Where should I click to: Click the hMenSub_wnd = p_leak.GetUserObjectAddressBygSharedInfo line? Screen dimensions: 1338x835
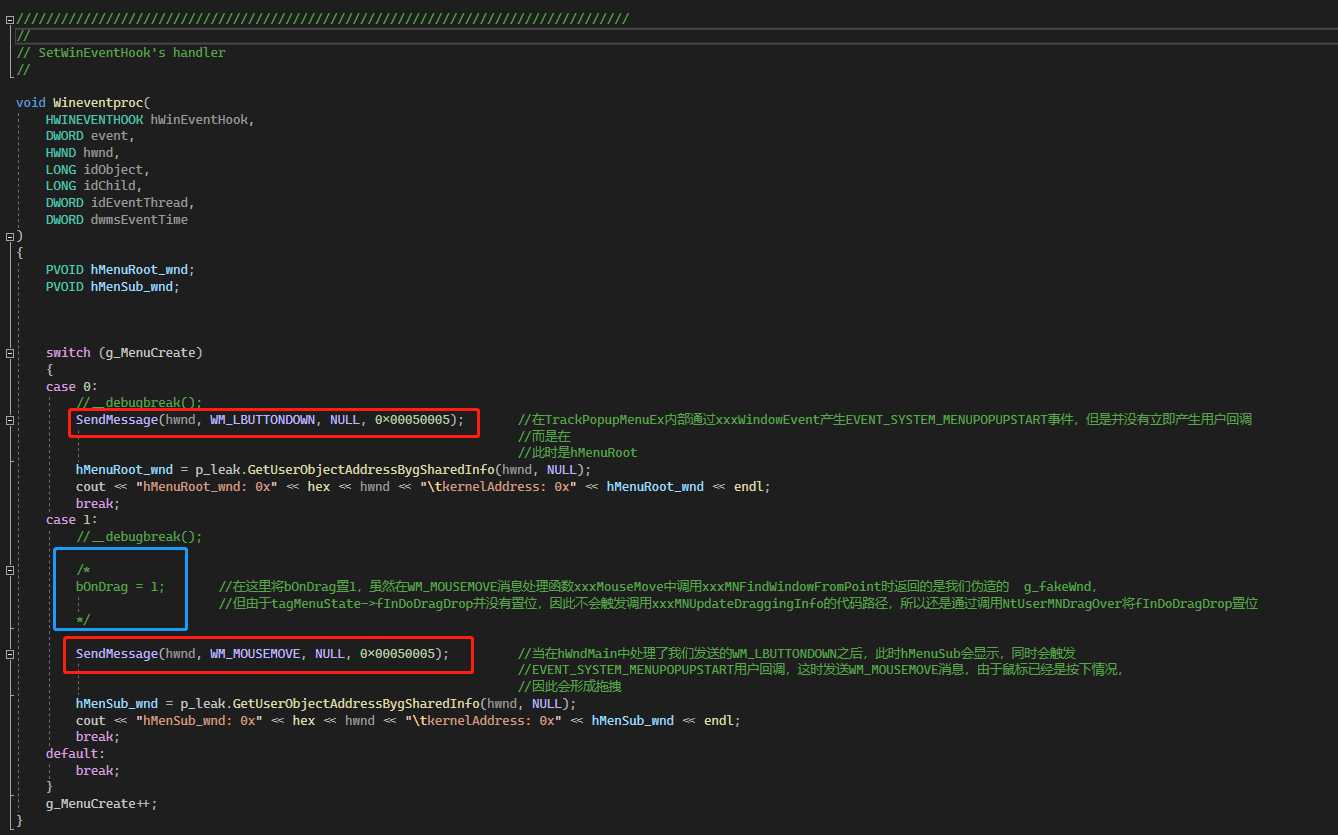coord(326,703)
